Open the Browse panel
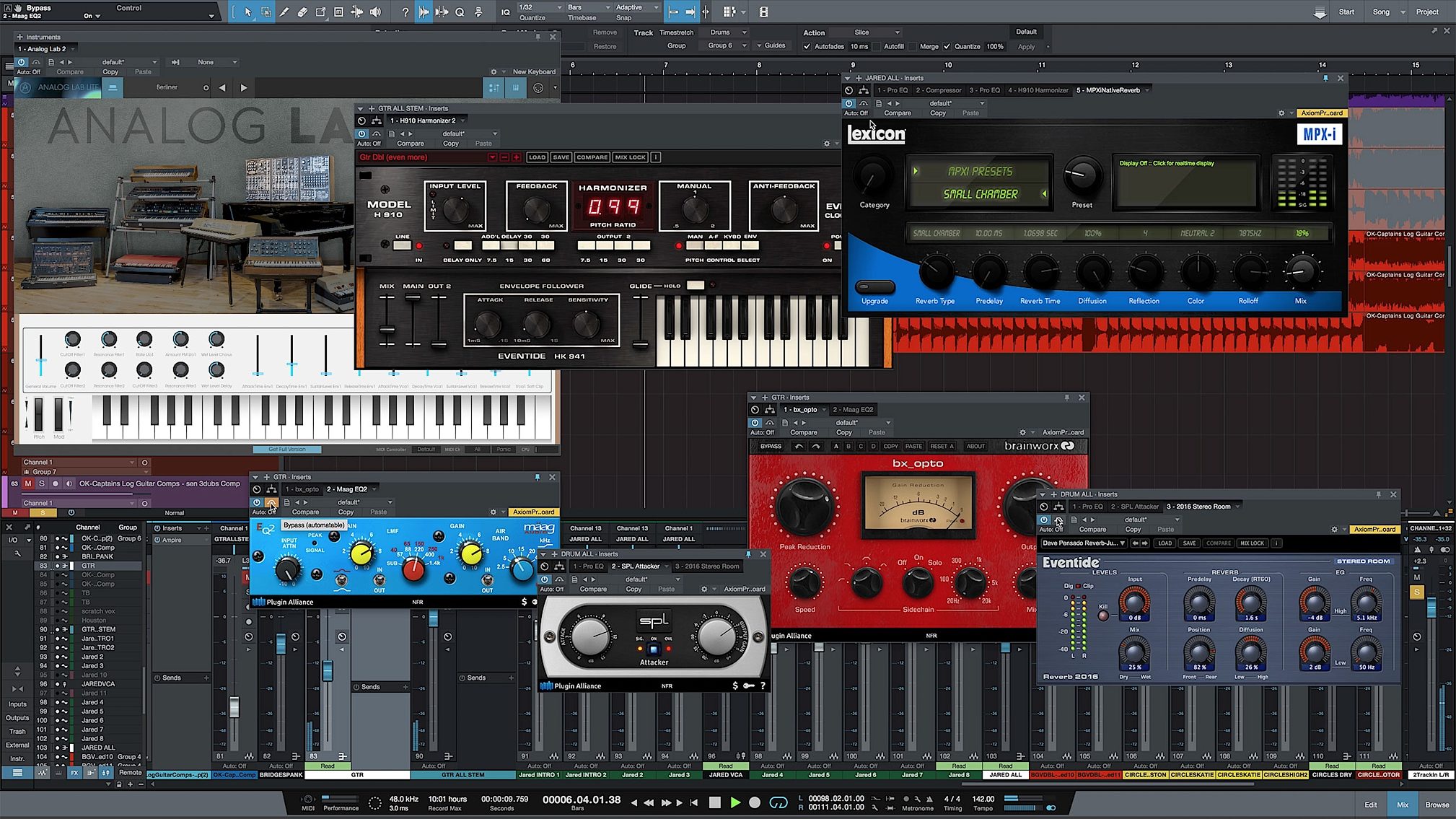The width and height of the screenshot is (1456, 819). pyautogui.click(x=1437, y=805)
